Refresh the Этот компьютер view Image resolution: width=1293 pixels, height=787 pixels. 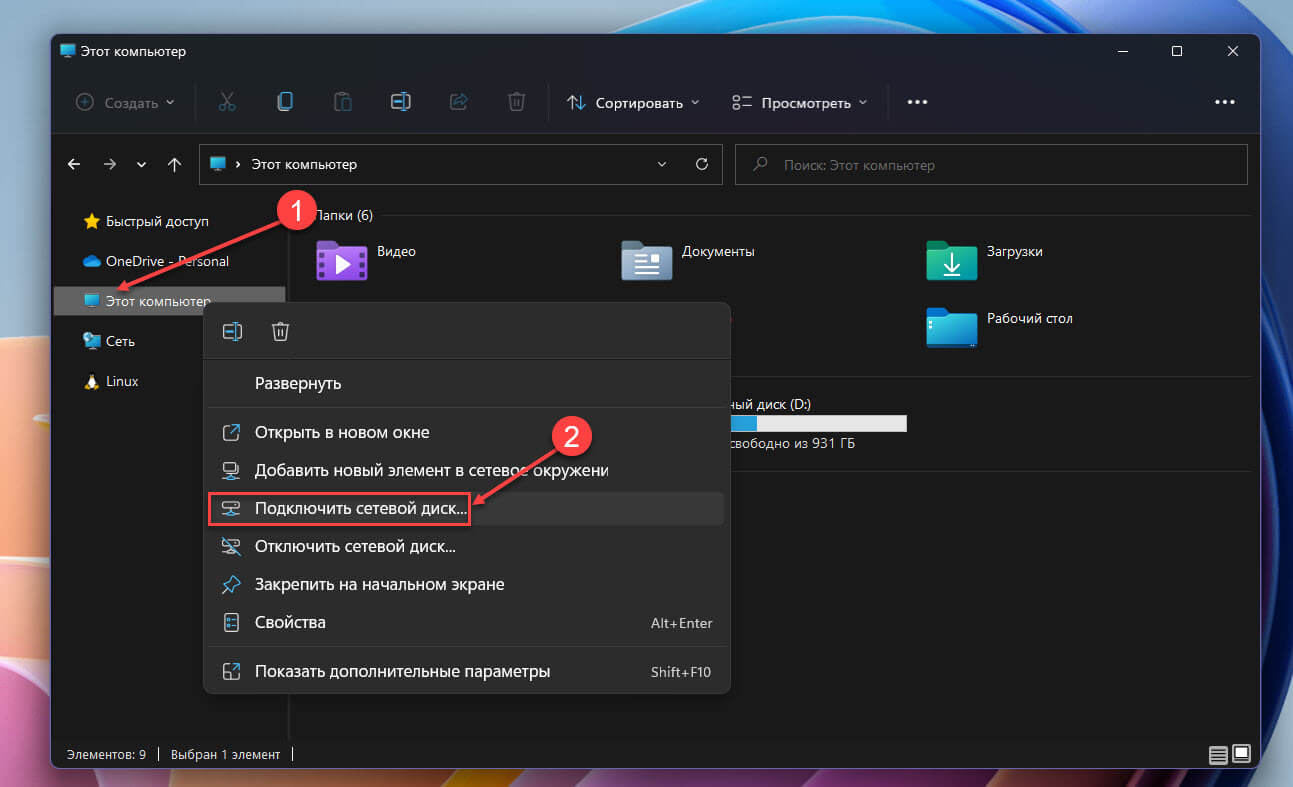point(701,164)
